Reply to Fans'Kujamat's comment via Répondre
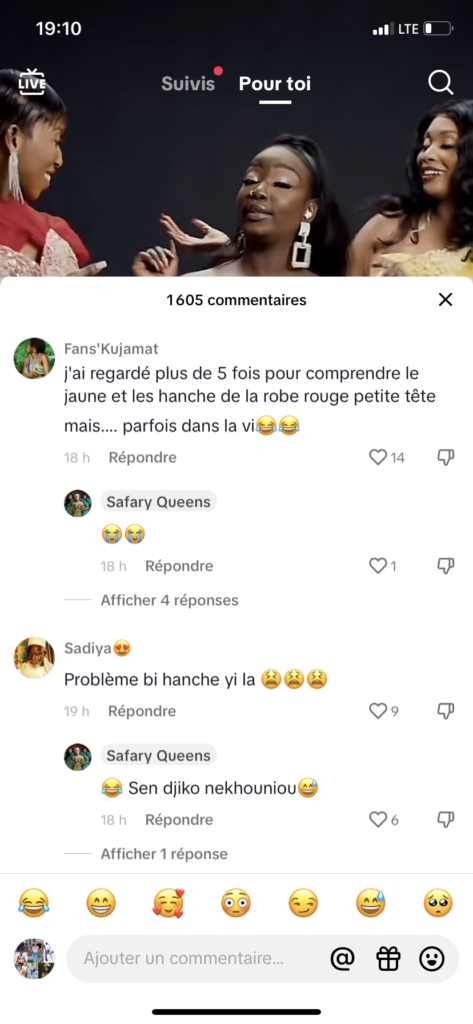473x1024 pixels. coord(142,457)
